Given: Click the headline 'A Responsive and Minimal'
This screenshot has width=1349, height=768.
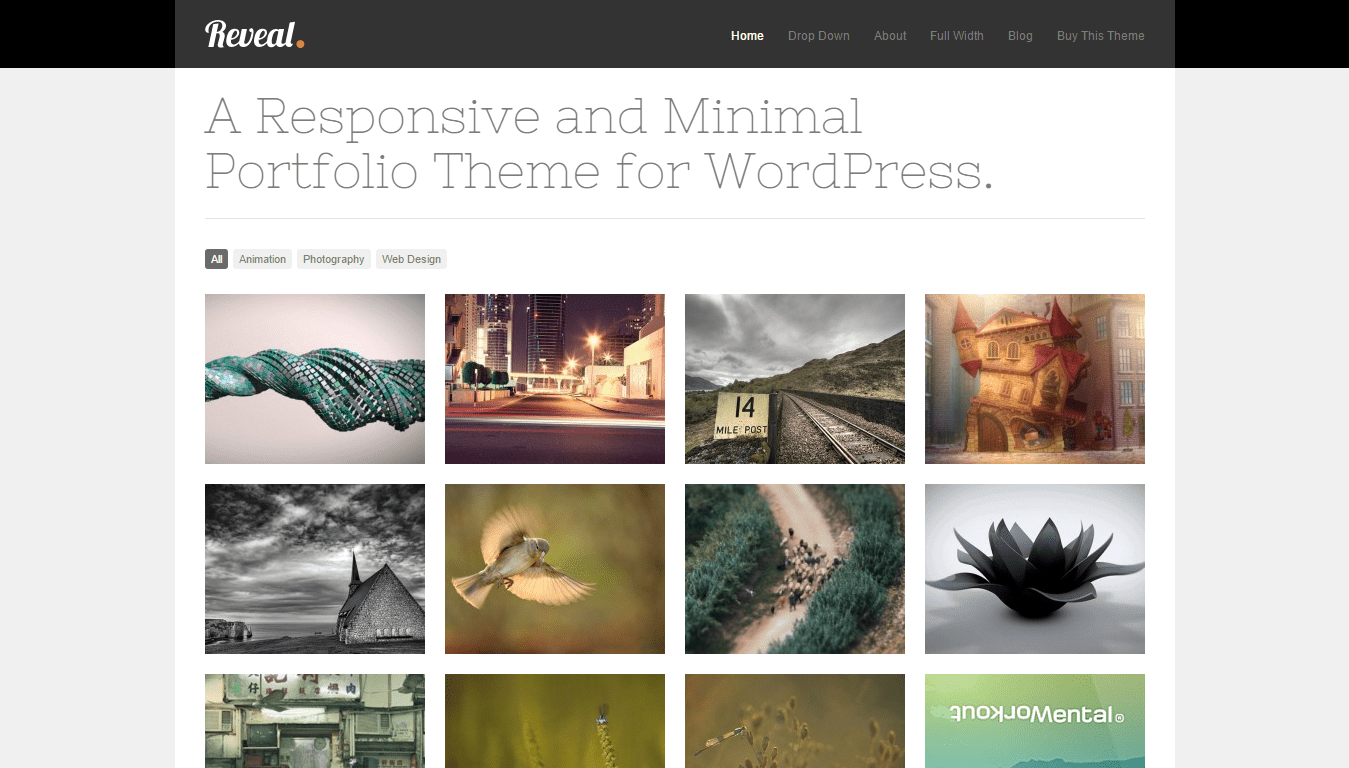Looking at the screenshot, I should (x=534, y=116).
